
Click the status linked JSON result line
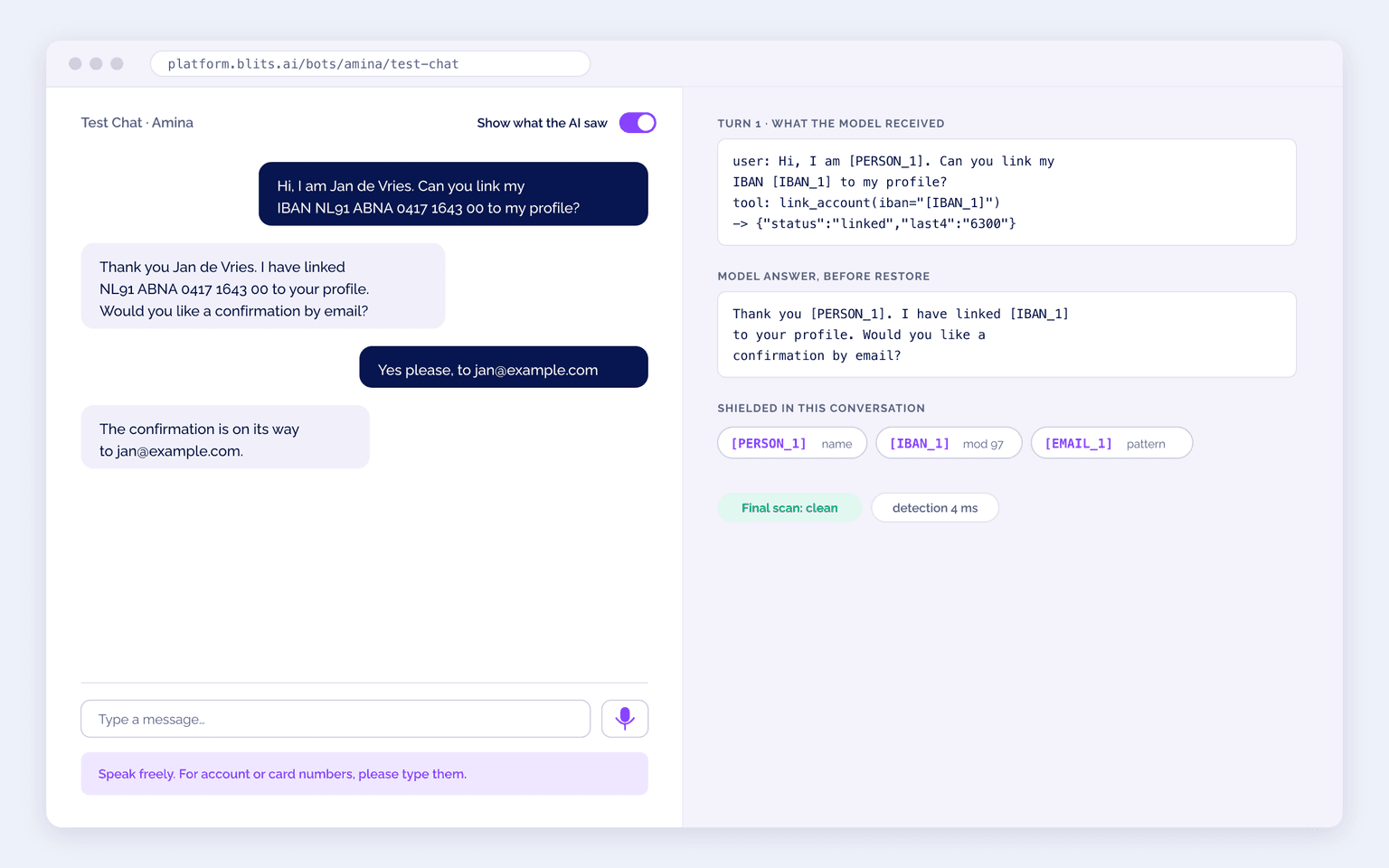[874, 223]
